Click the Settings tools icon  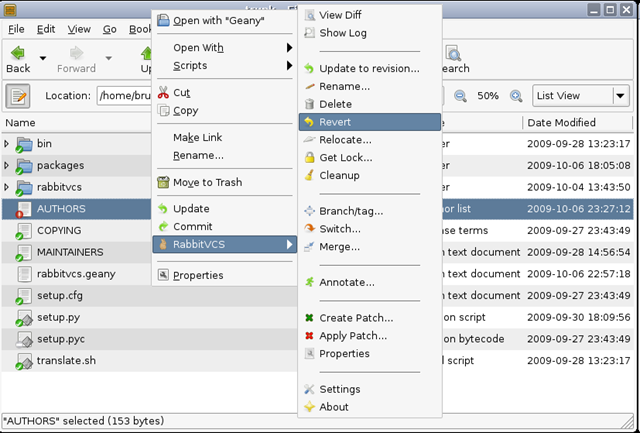[309, 389]
